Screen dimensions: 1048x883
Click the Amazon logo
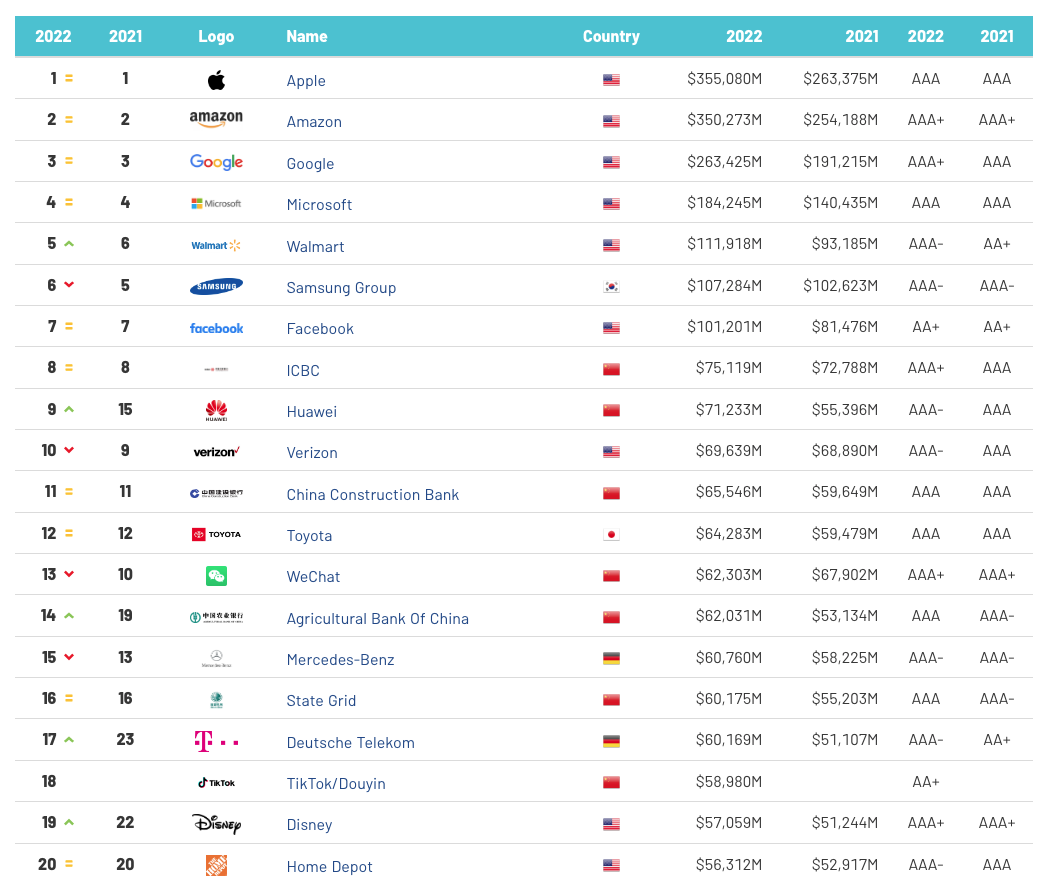click(x=216, y=119)
